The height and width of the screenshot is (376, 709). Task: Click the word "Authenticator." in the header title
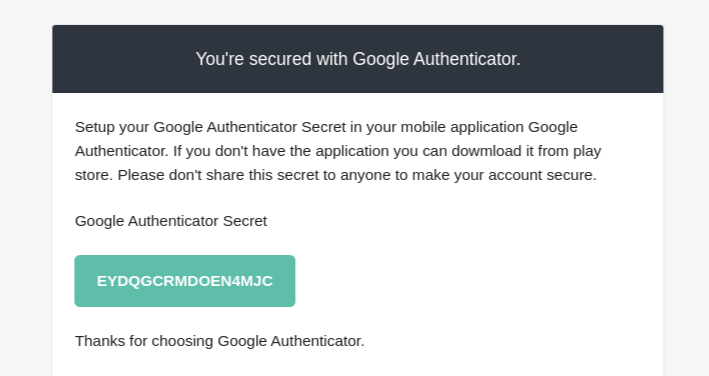467,59
